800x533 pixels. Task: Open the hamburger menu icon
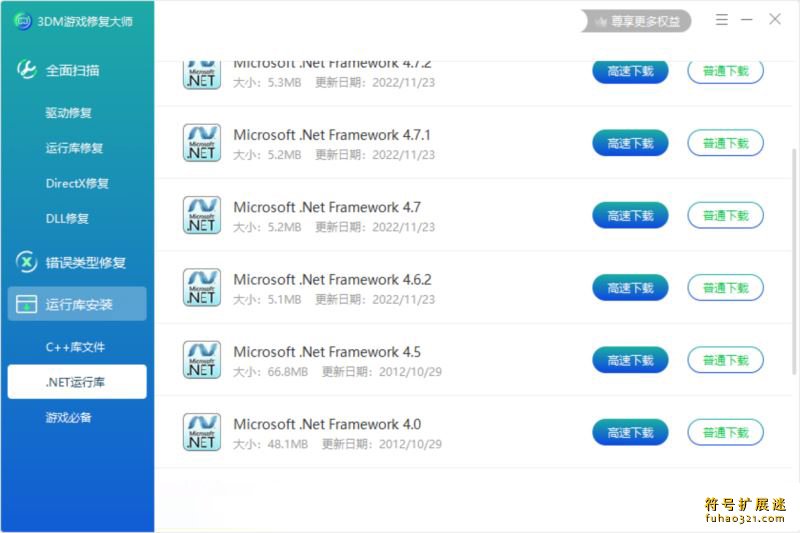[721, 20]
